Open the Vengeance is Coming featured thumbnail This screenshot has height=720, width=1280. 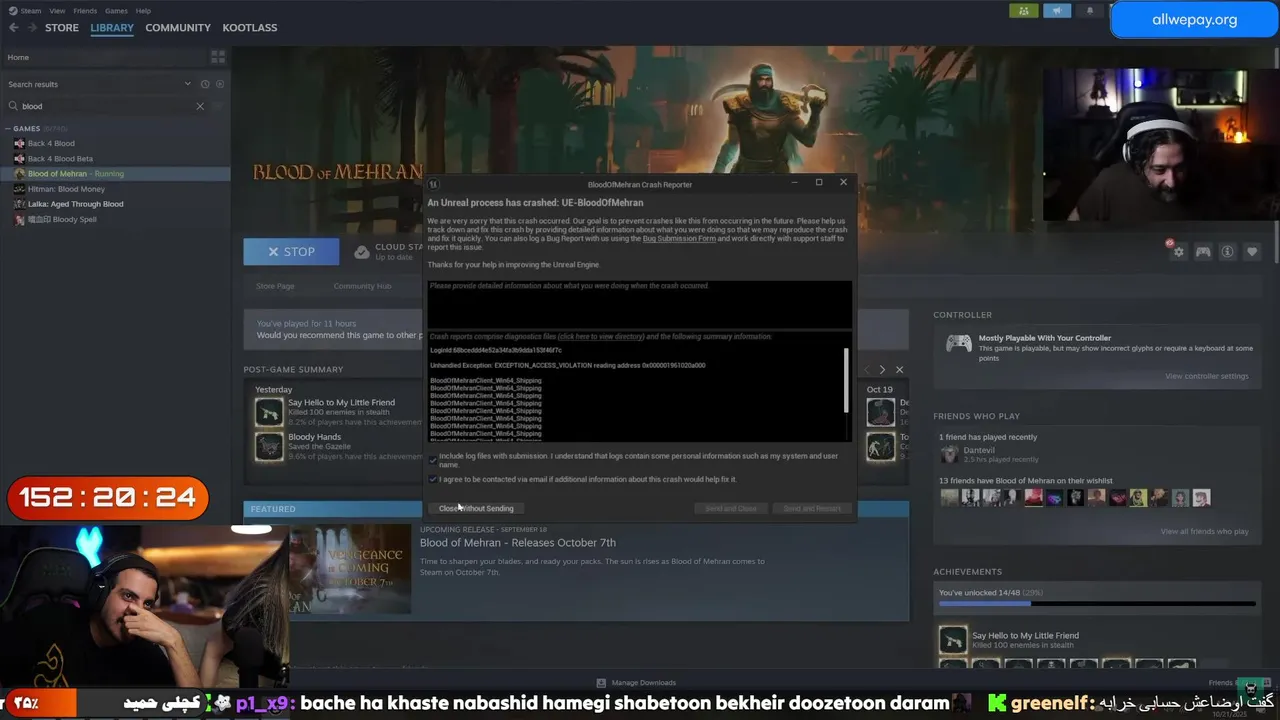(x=350, y=568)
